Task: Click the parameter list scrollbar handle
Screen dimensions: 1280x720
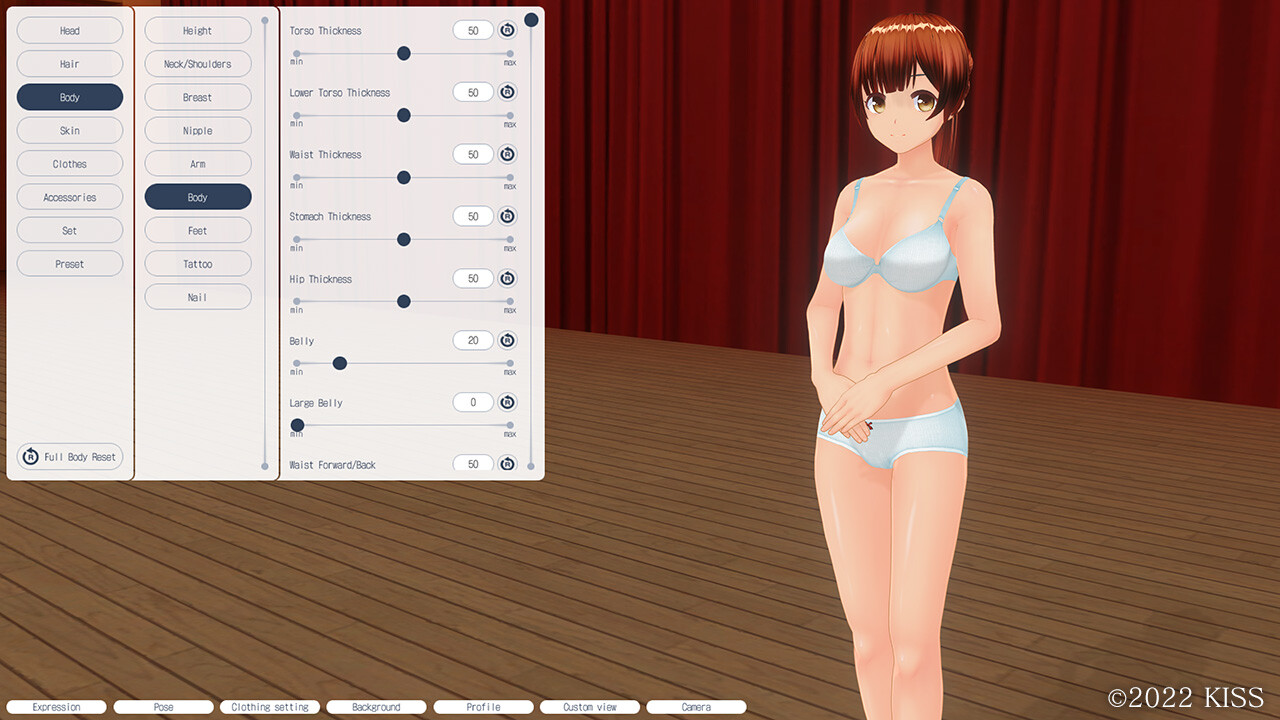Action: point(531,20)
